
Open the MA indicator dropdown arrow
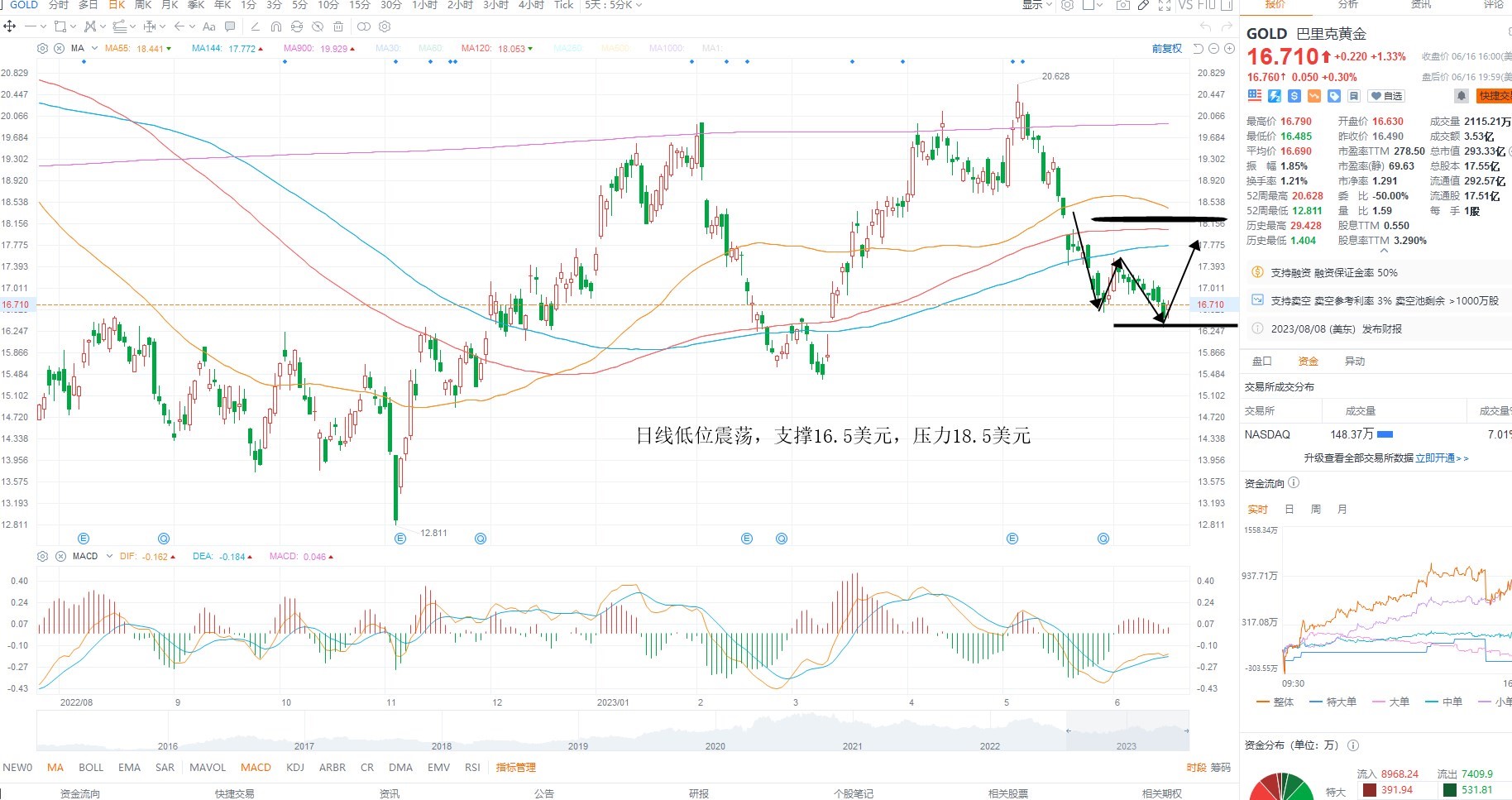click(x=94, y=49)
